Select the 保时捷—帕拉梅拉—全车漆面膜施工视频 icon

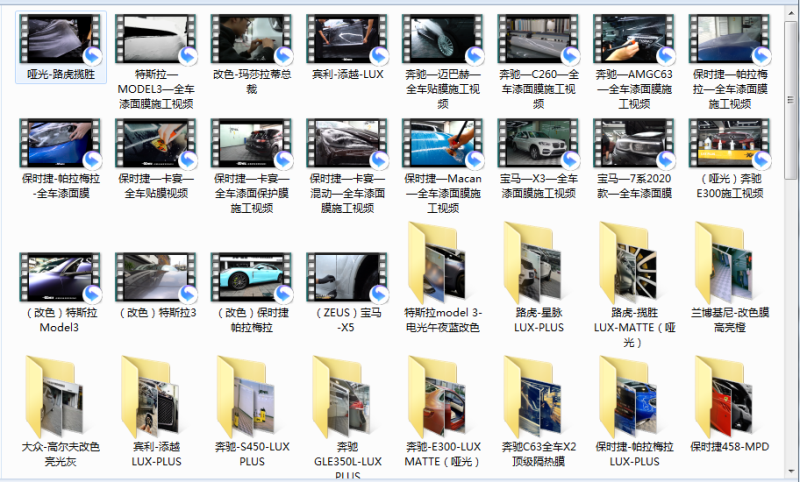(730, 39)
